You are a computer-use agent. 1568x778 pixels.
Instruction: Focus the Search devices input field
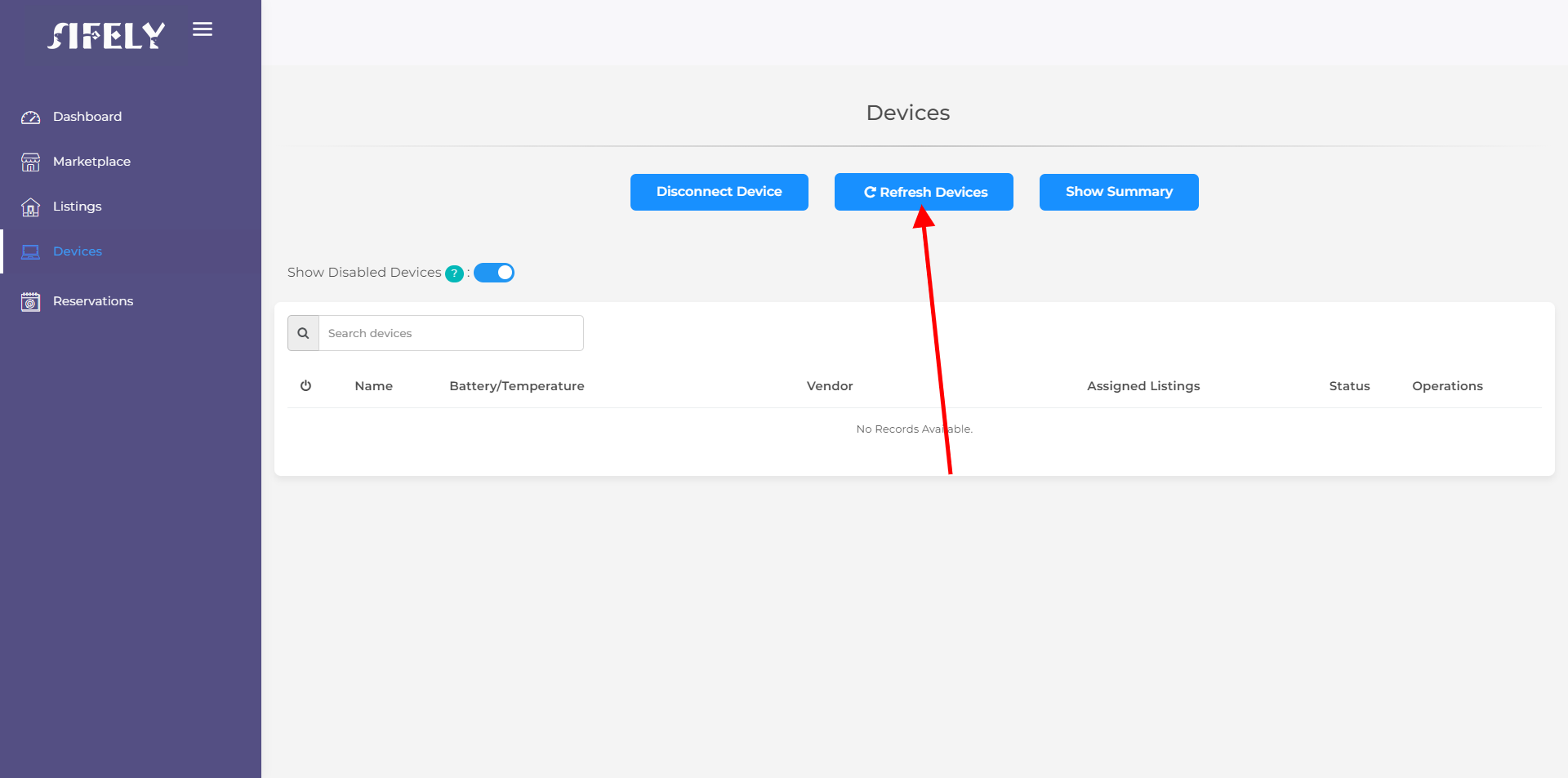pos(451,333)
